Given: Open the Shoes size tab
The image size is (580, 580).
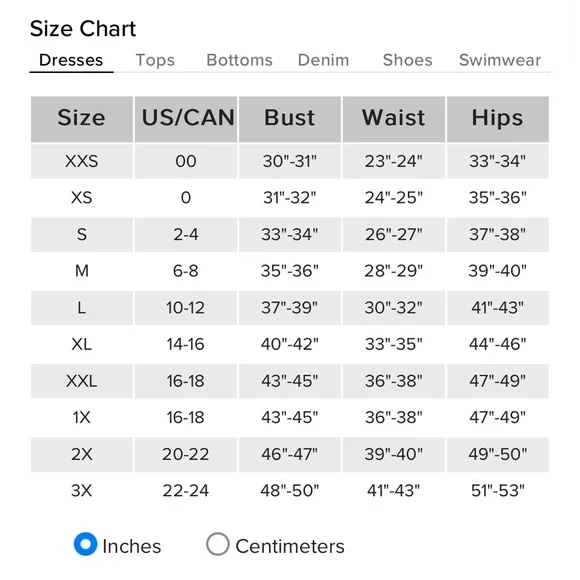Looking at the screenshot, I should pyautogui.click(x=407, y=60).
